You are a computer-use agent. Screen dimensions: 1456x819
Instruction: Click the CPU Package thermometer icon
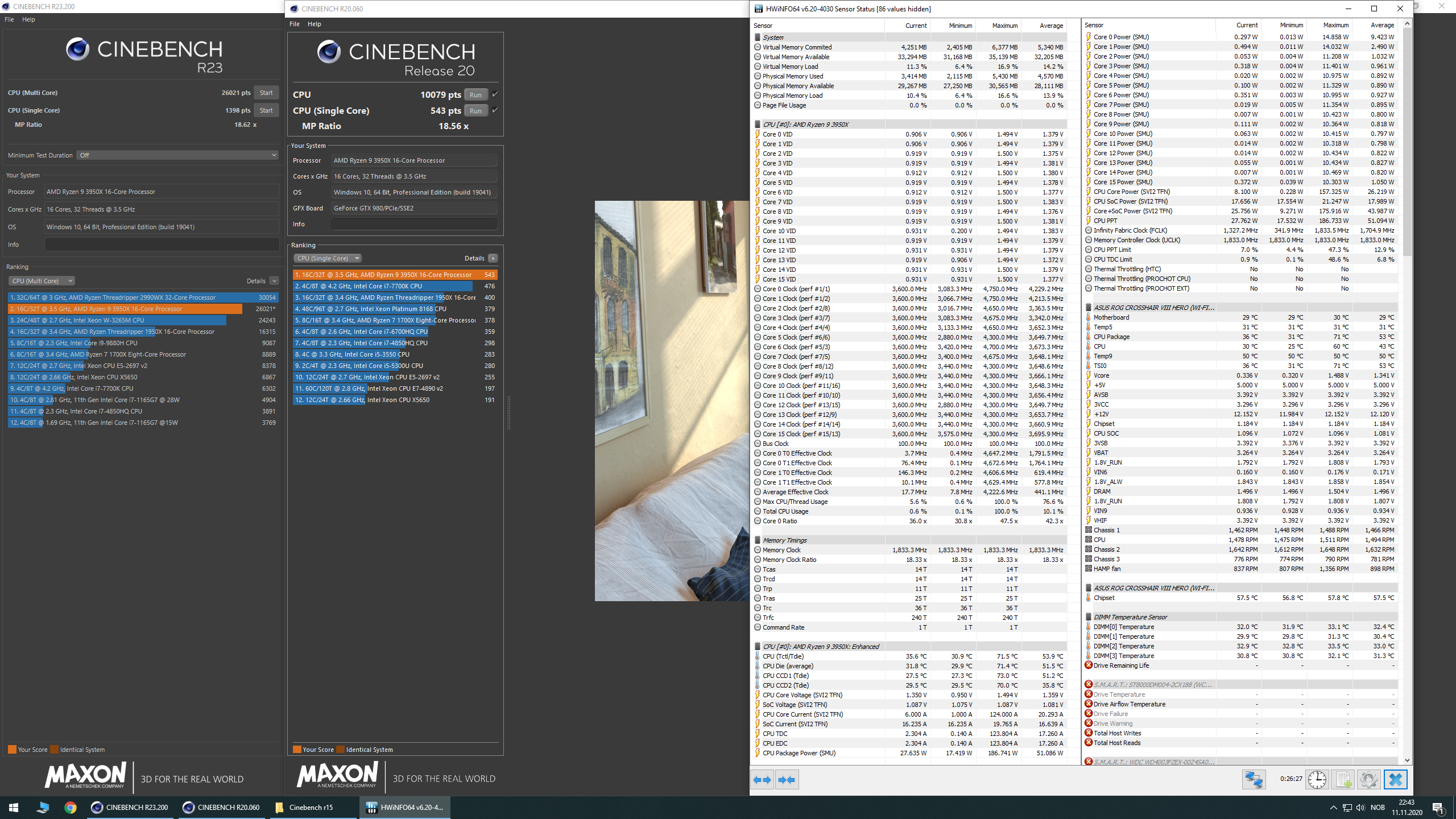click(x=1089, y=337)
